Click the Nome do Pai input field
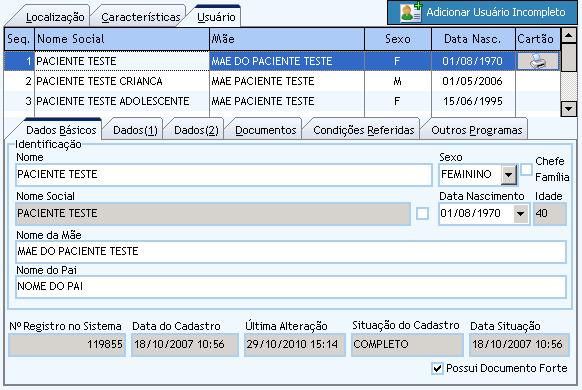This screenshot has height=390, width=582. (x=291, y=286)
